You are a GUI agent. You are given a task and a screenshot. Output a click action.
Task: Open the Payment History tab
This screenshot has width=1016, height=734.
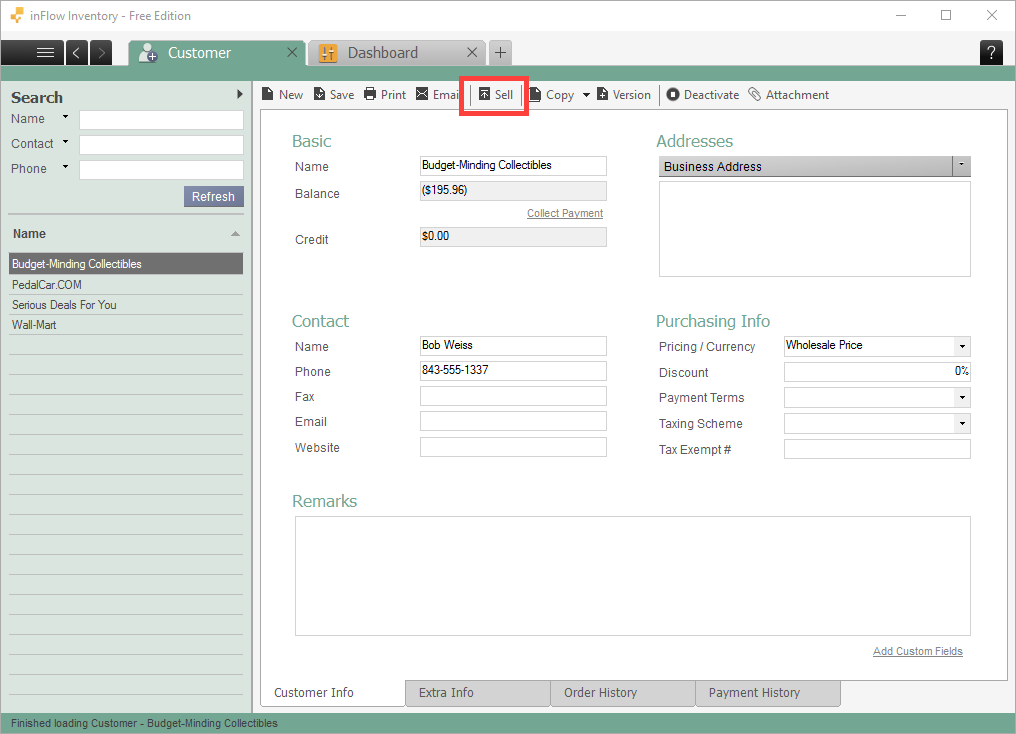click(x=768, y=693)
